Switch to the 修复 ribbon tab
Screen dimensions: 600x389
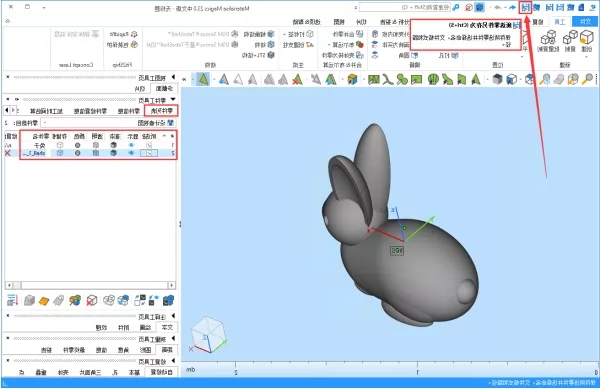click(x=538, y=22)
